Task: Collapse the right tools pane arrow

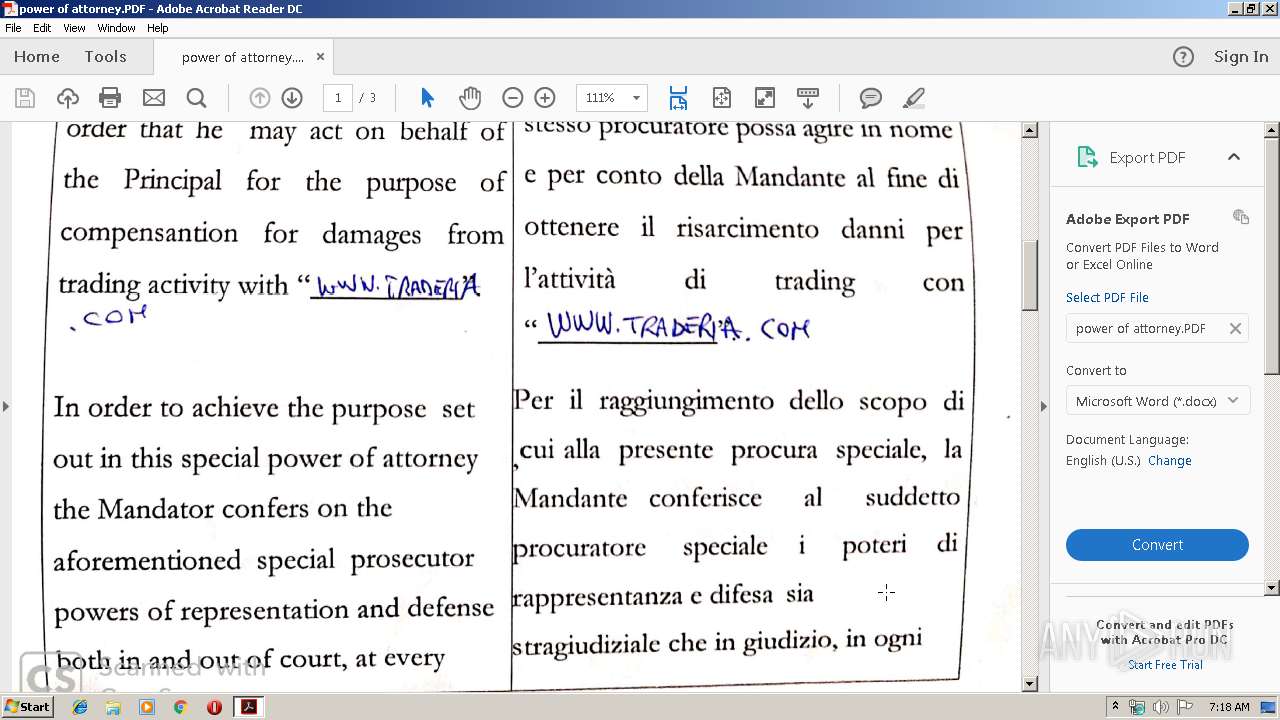Action: point(1044,406)
